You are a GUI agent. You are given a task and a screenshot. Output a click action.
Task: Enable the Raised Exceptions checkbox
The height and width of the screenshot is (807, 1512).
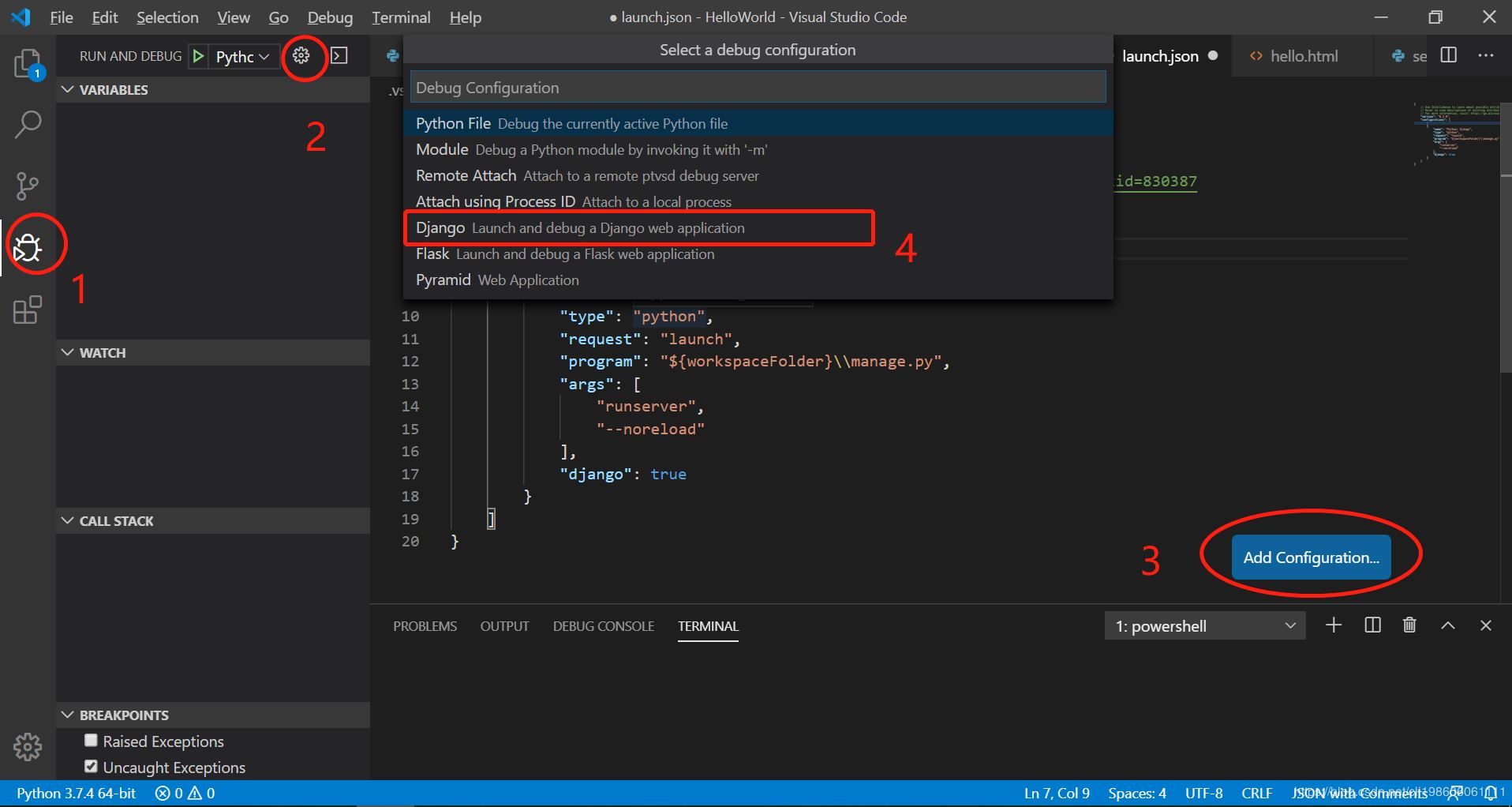coord(92,741)
